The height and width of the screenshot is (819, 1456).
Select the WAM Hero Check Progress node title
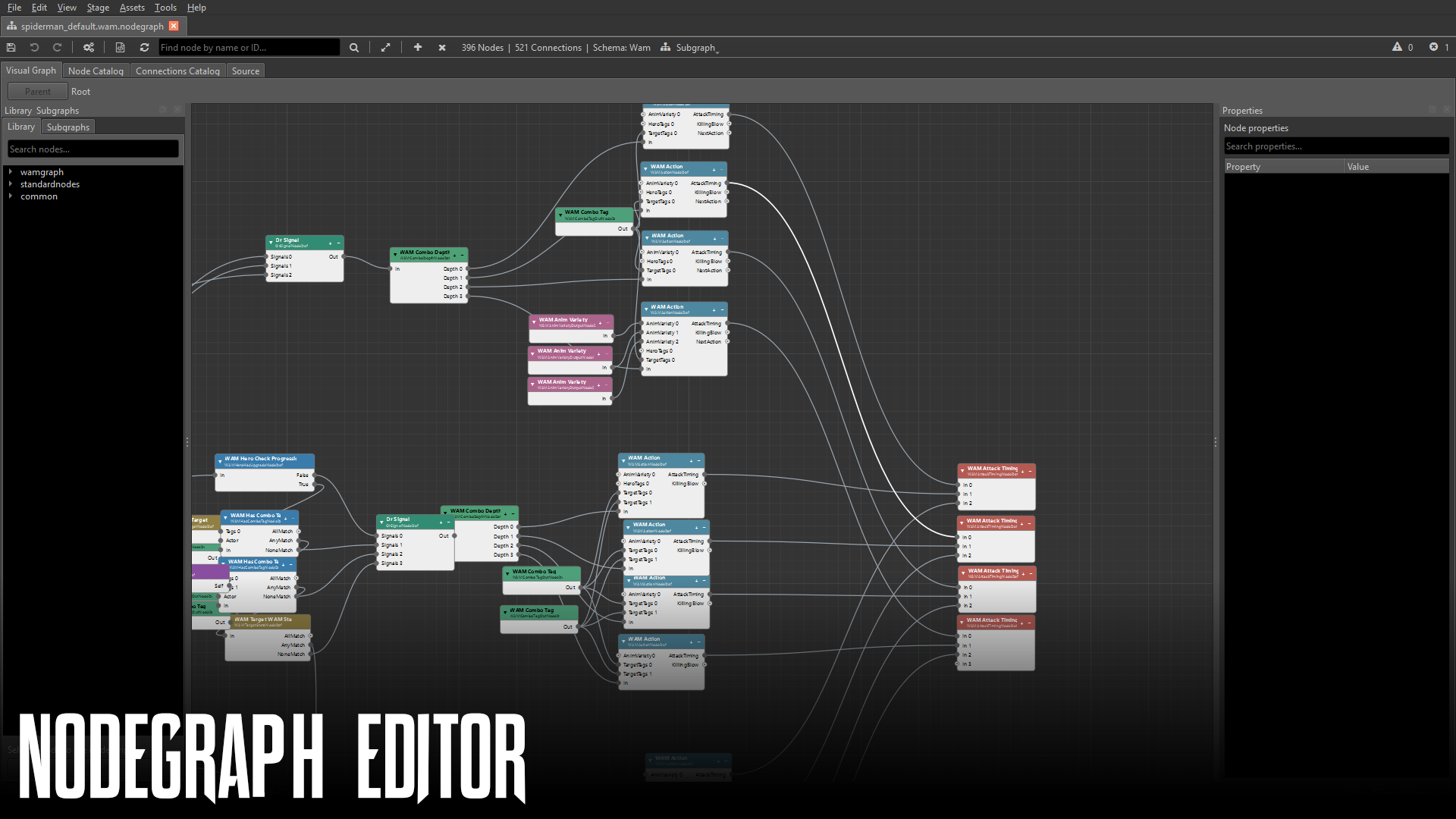tap(260, 459)
